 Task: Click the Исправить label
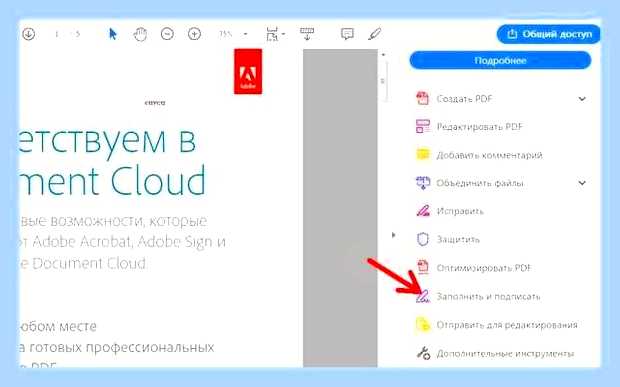[460, 211]
